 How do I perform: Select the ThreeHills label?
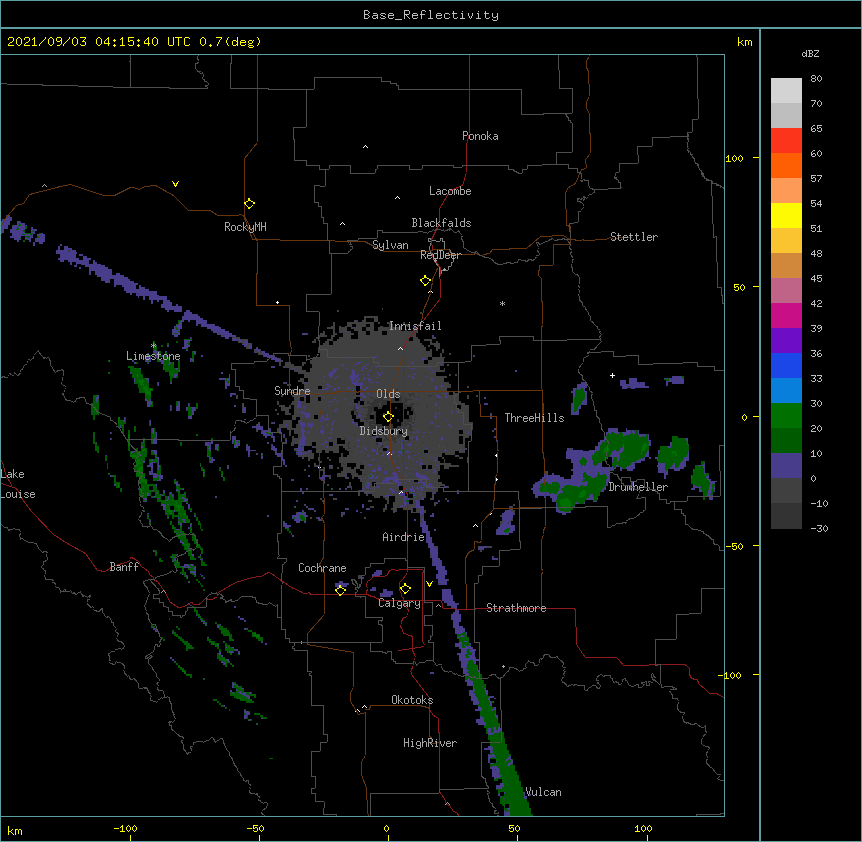[x=534, y=418]
